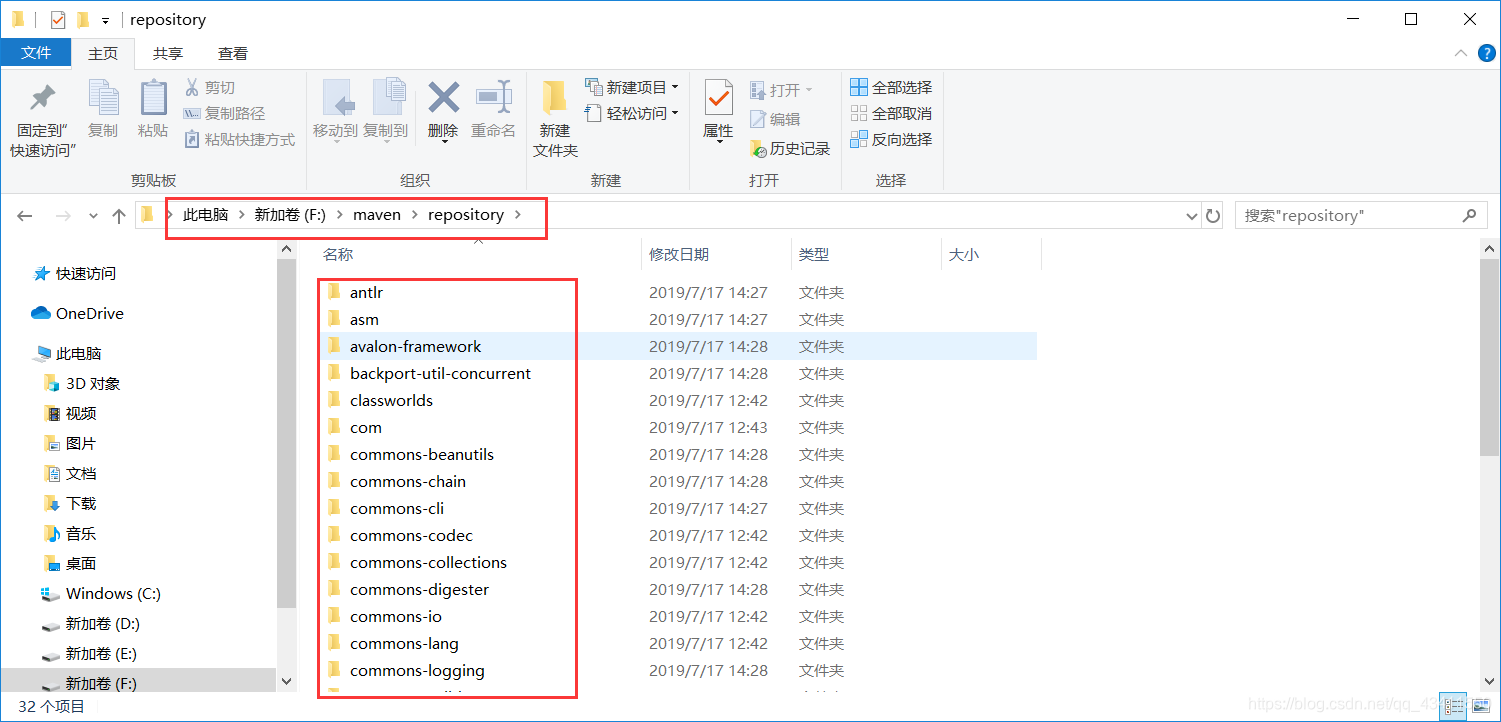Select the avalon-framework folder
The width and height of the screenshot is (1501, 722).
pos(415,347)
